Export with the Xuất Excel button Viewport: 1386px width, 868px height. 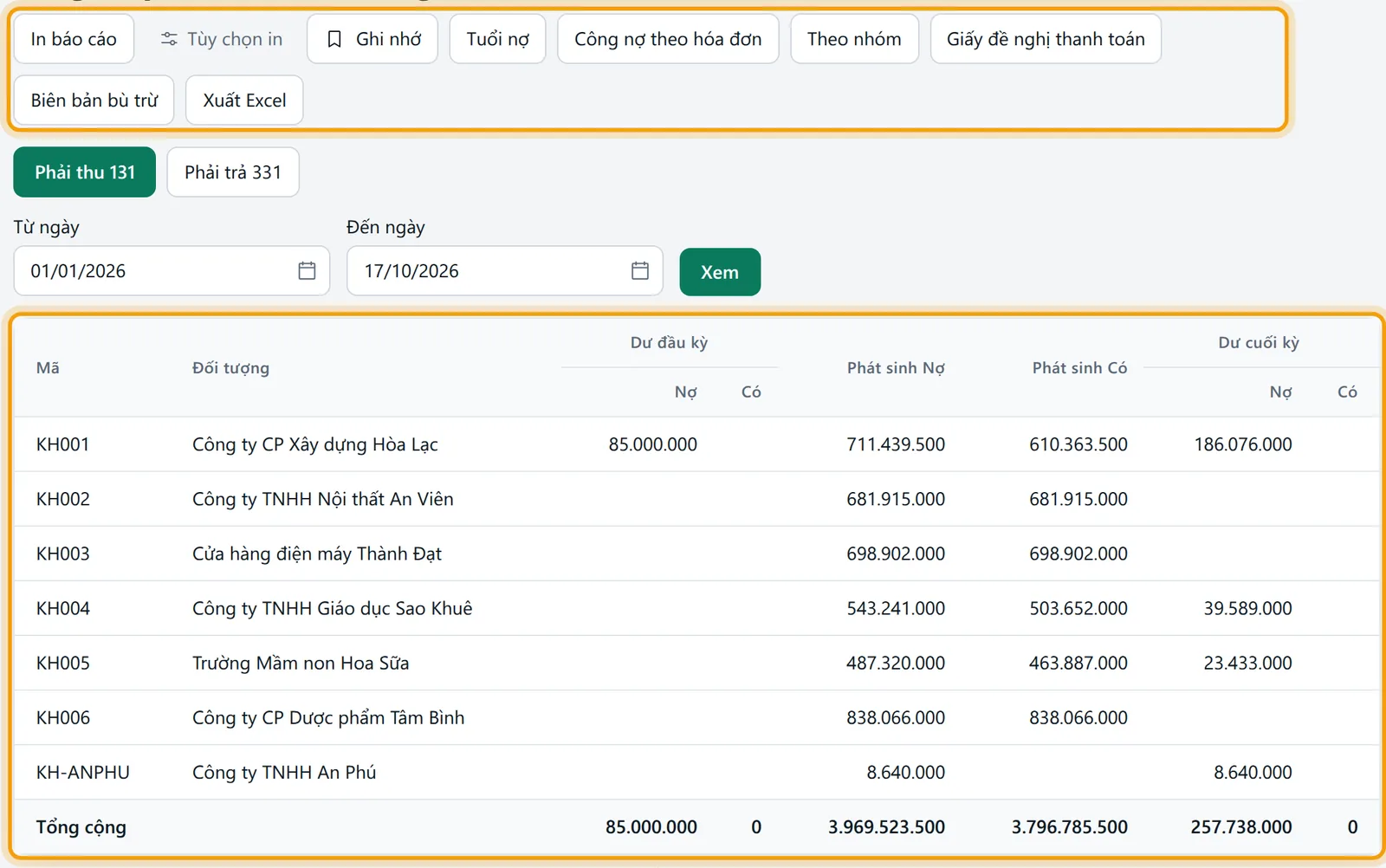[x=244, y=100]
